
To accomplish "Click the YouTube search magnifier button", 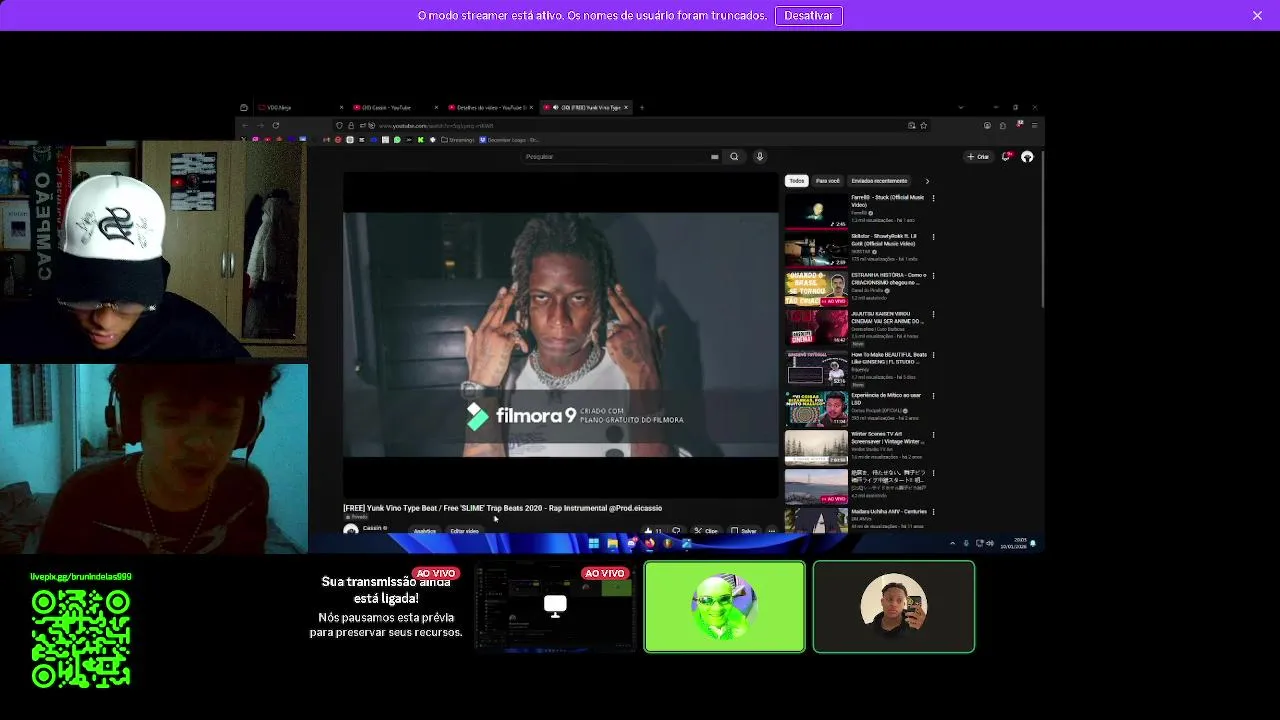I will point(734,156).
